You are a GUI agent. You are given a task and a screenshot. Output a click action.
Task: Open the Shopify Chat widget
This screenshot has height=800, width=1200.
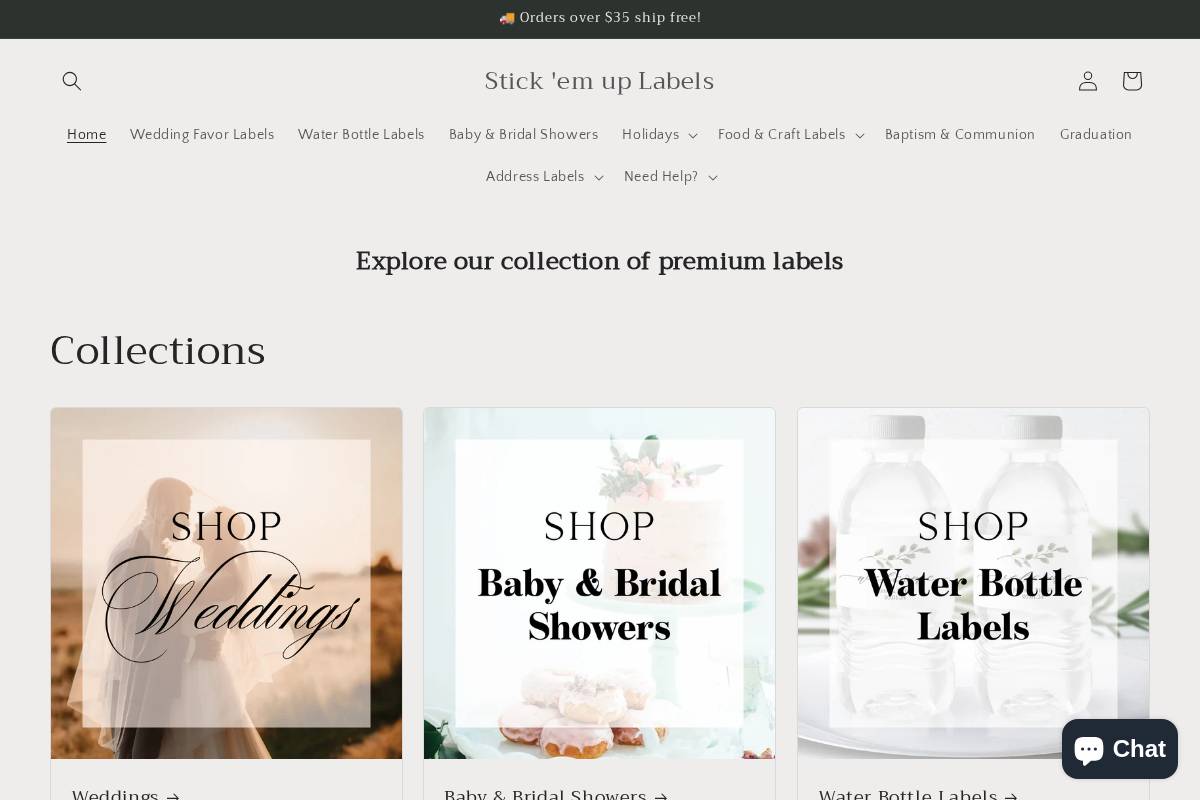click(1120, 749)
